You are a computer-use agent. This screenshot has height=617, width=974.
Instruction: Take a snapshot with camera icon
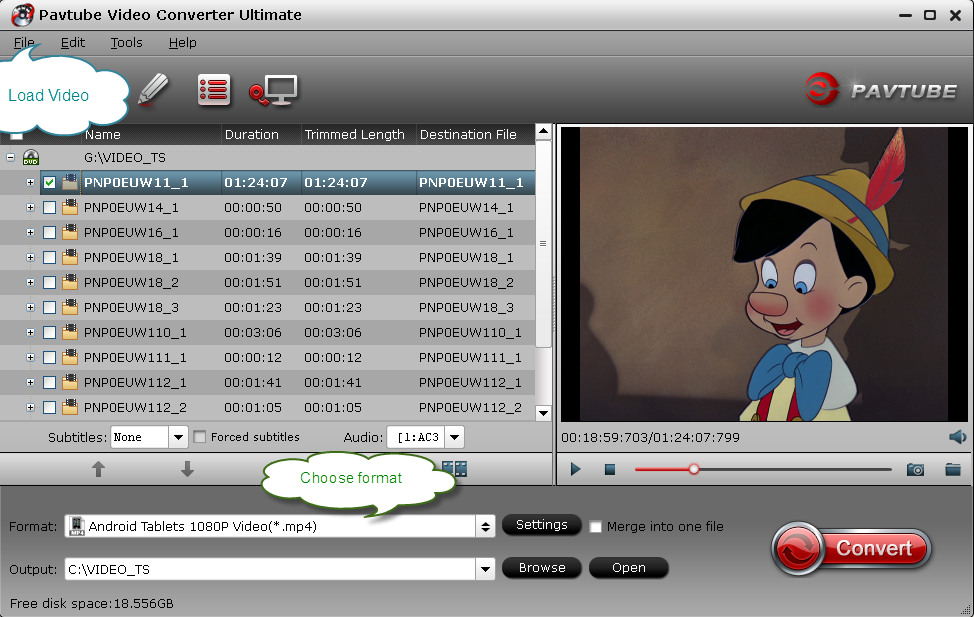click(x=915, y=470)
